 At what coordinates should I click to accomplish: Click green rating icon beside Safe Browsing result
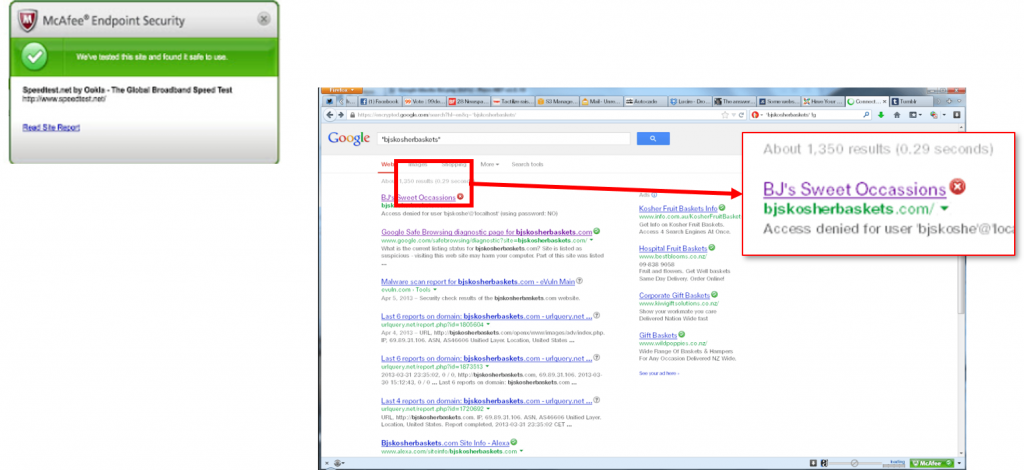coord(597,231)
